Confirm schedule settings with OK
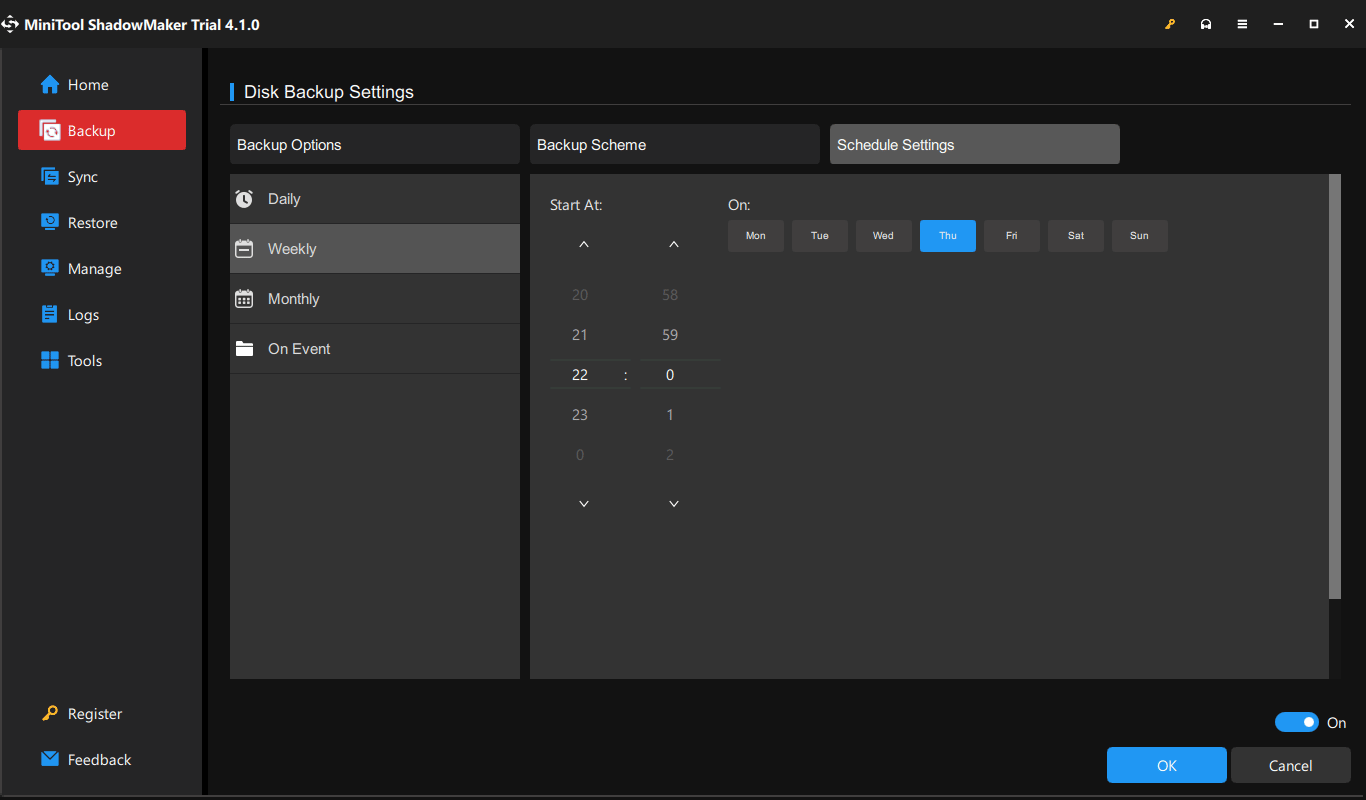Viewport: 1366px width, 800px height. click(x=1166, y=765)
